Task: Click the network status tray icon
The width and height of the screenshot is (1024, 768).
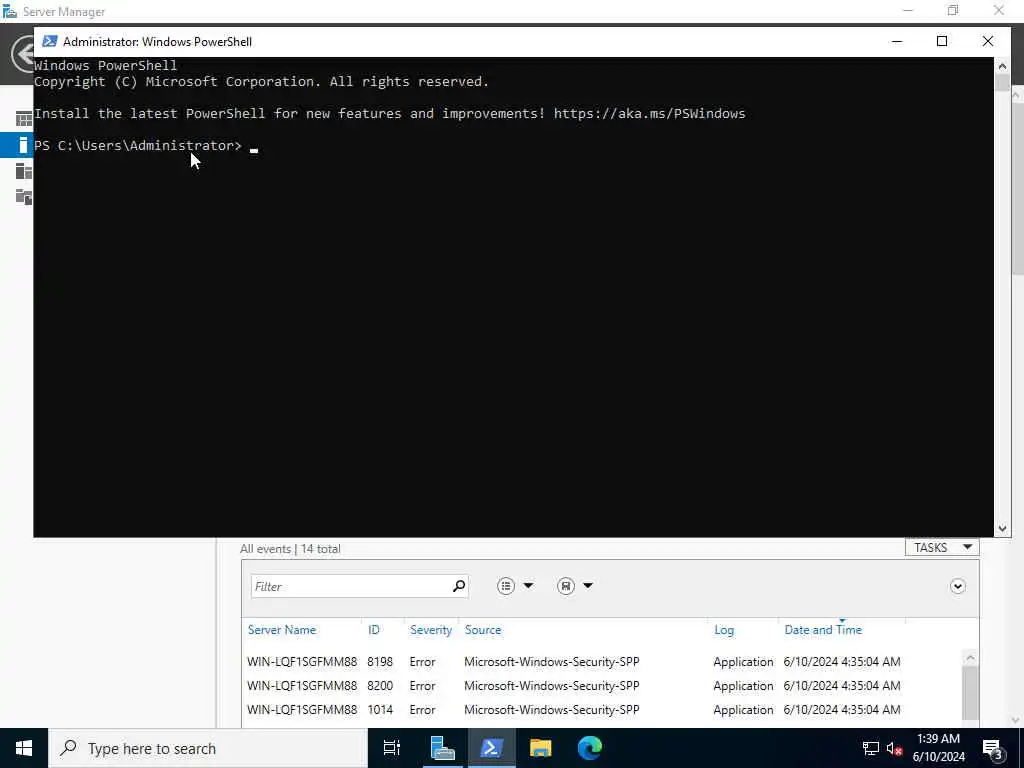Action: pos(871,748)
